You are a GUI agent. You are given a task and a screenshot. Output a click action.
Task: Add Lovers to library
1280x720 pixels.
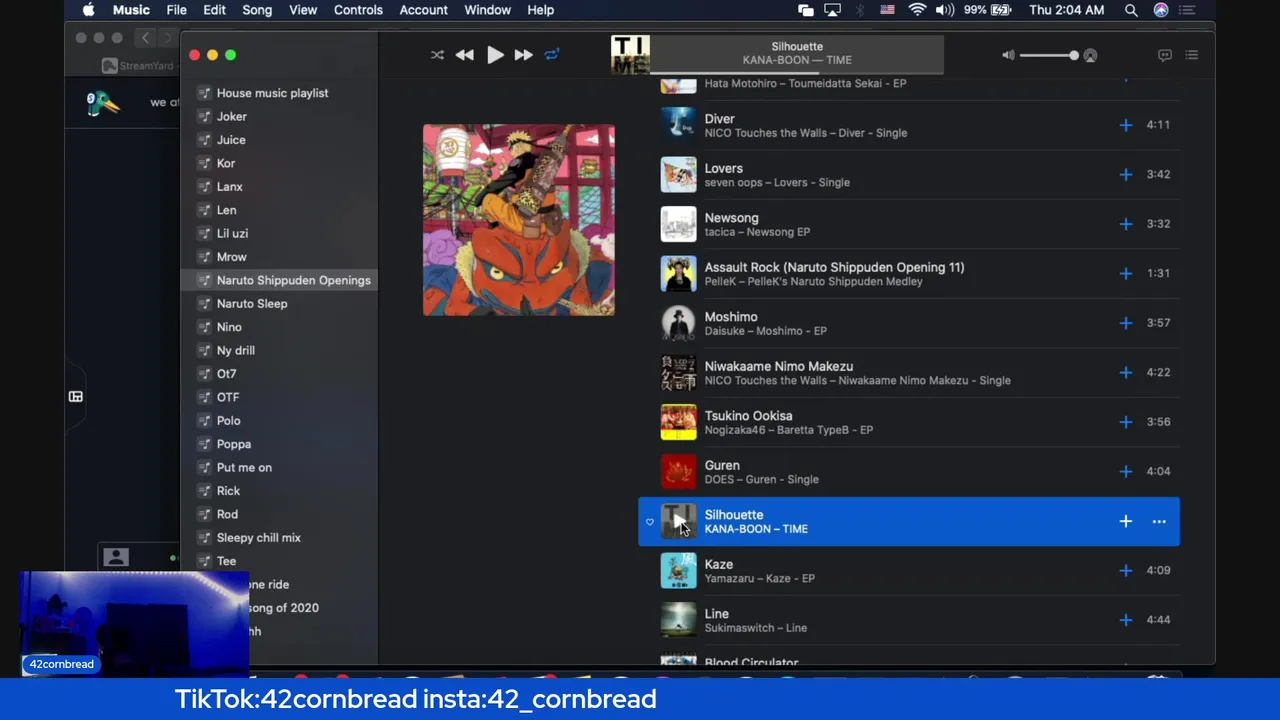click(1126, 174)
